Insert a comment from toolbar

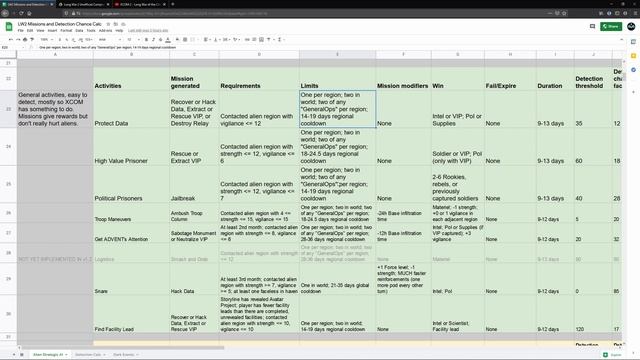254,40
